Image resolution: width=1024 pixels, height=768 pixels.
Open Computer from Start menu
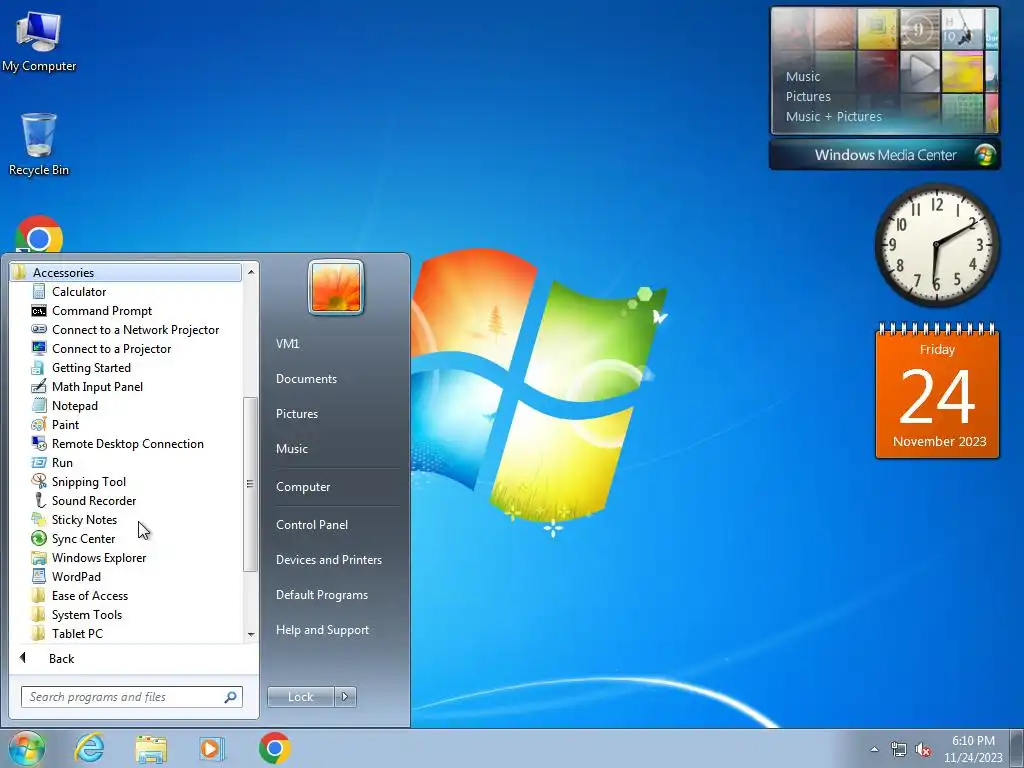303,487
